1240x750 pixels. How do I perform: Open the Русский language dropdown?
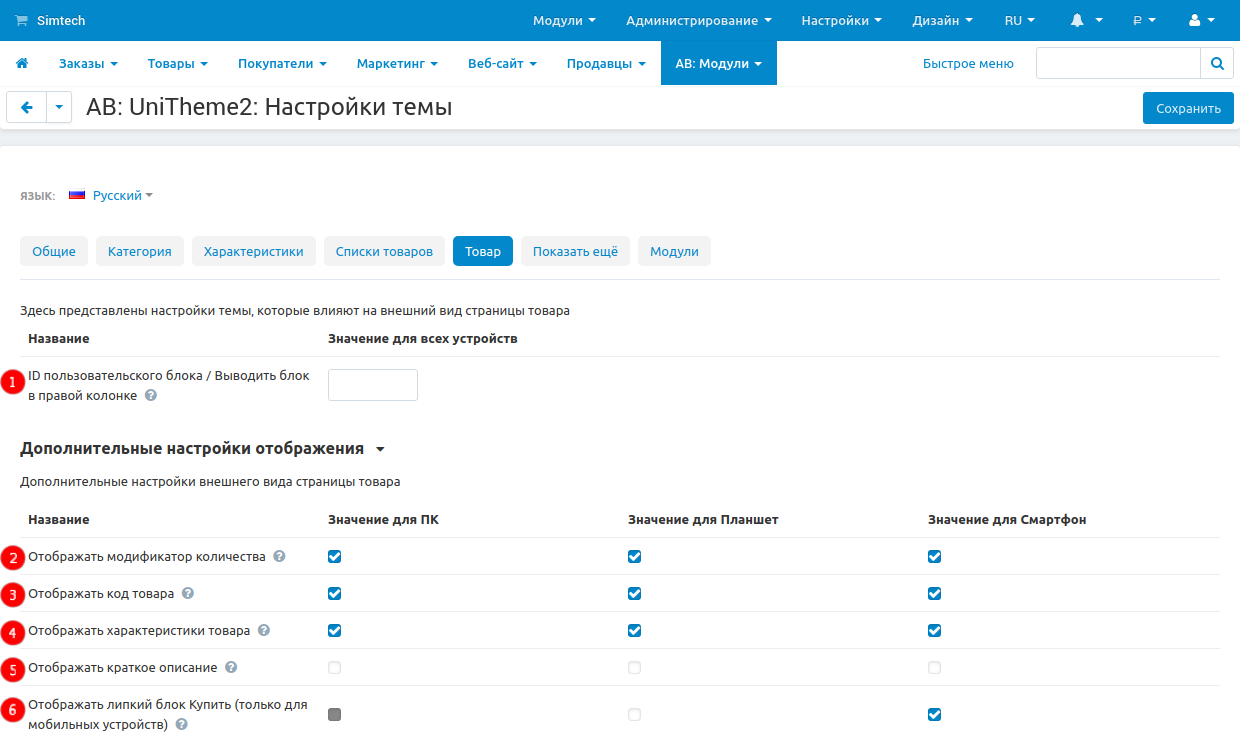pos(111,196)
